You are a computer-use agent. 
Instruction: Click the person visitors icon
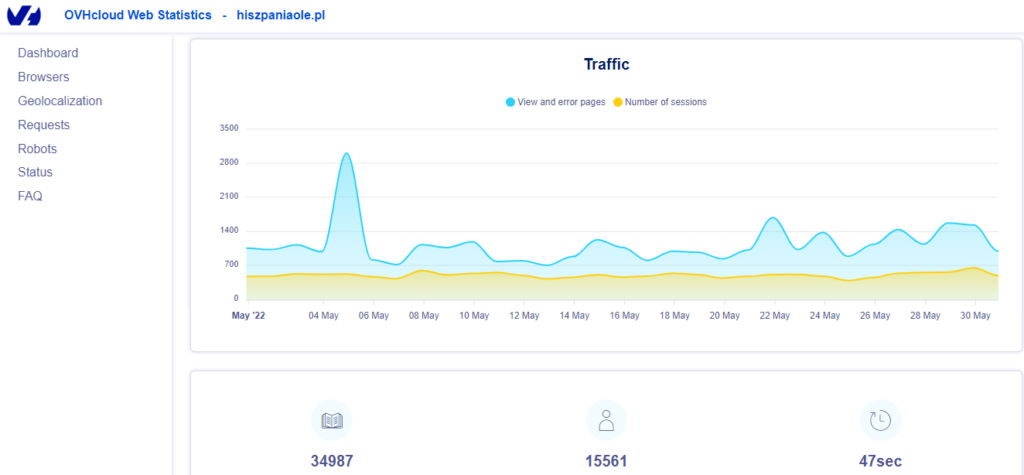pyautogui.click(x=606, y=421)
